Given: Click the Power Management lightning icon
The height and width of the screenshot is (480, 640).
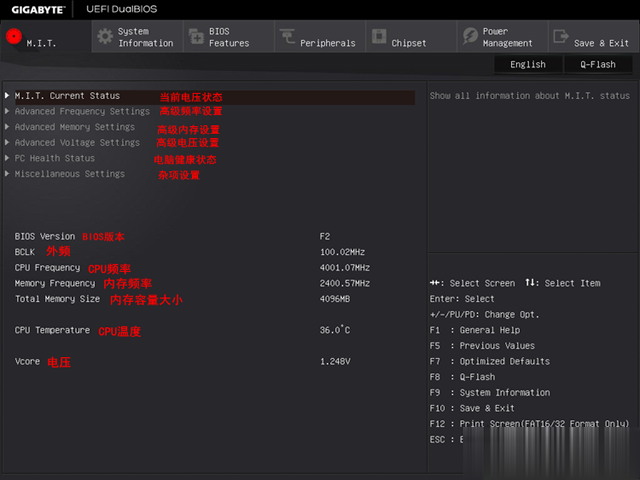Looking at the screenshot, I should 470,36.
